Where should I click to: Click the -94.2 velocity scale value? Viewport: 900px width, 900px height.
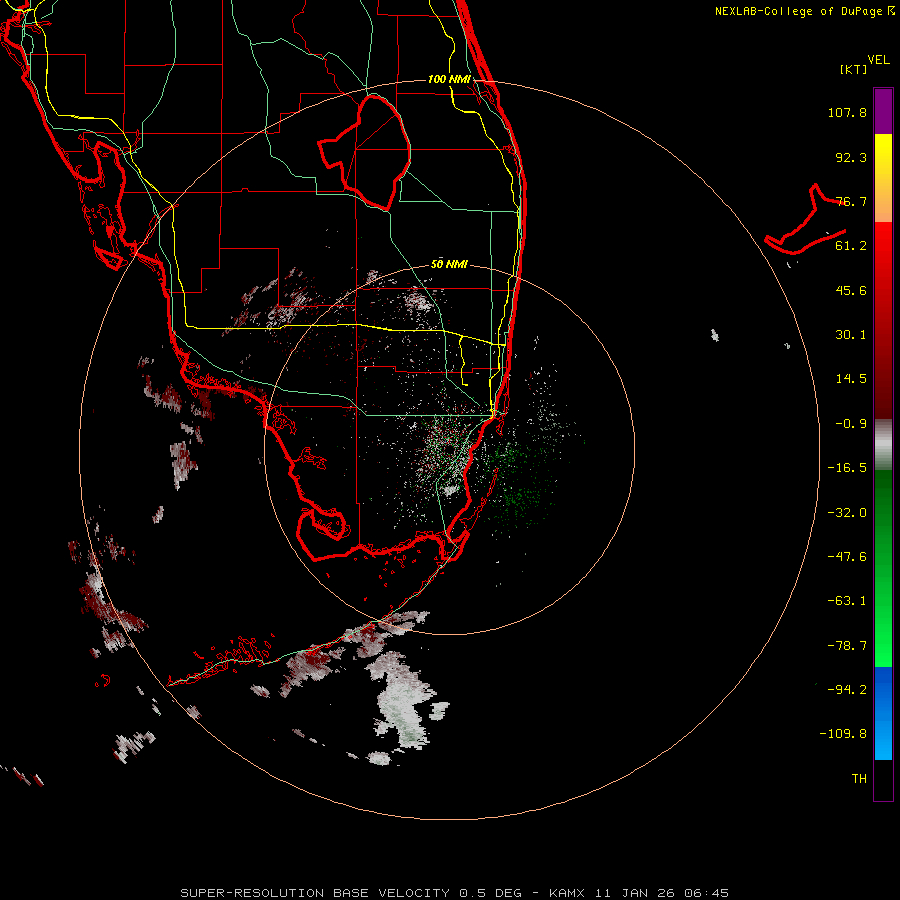point(847,690)
